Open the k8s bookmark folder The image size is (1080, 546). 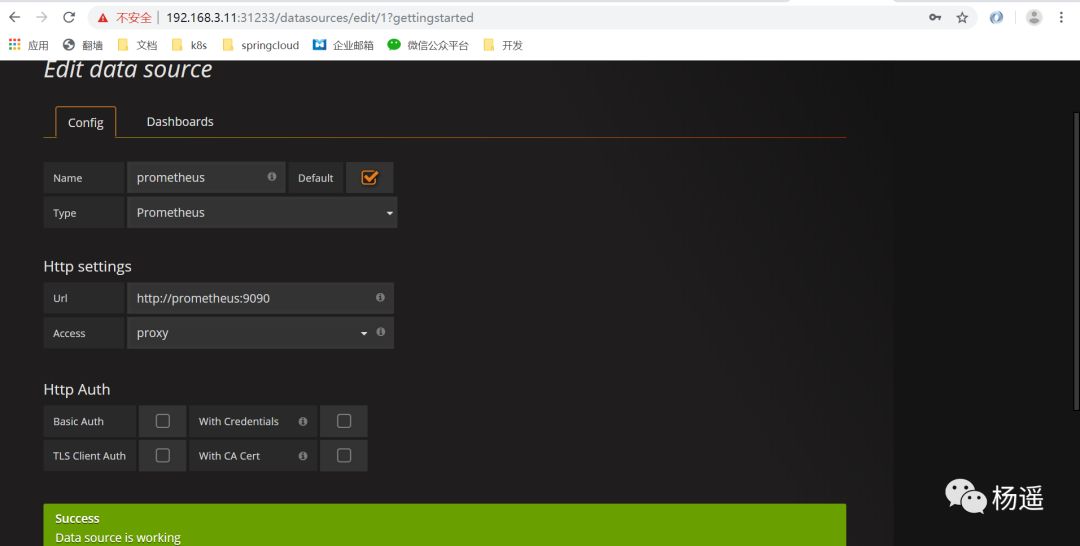(189, 45)
